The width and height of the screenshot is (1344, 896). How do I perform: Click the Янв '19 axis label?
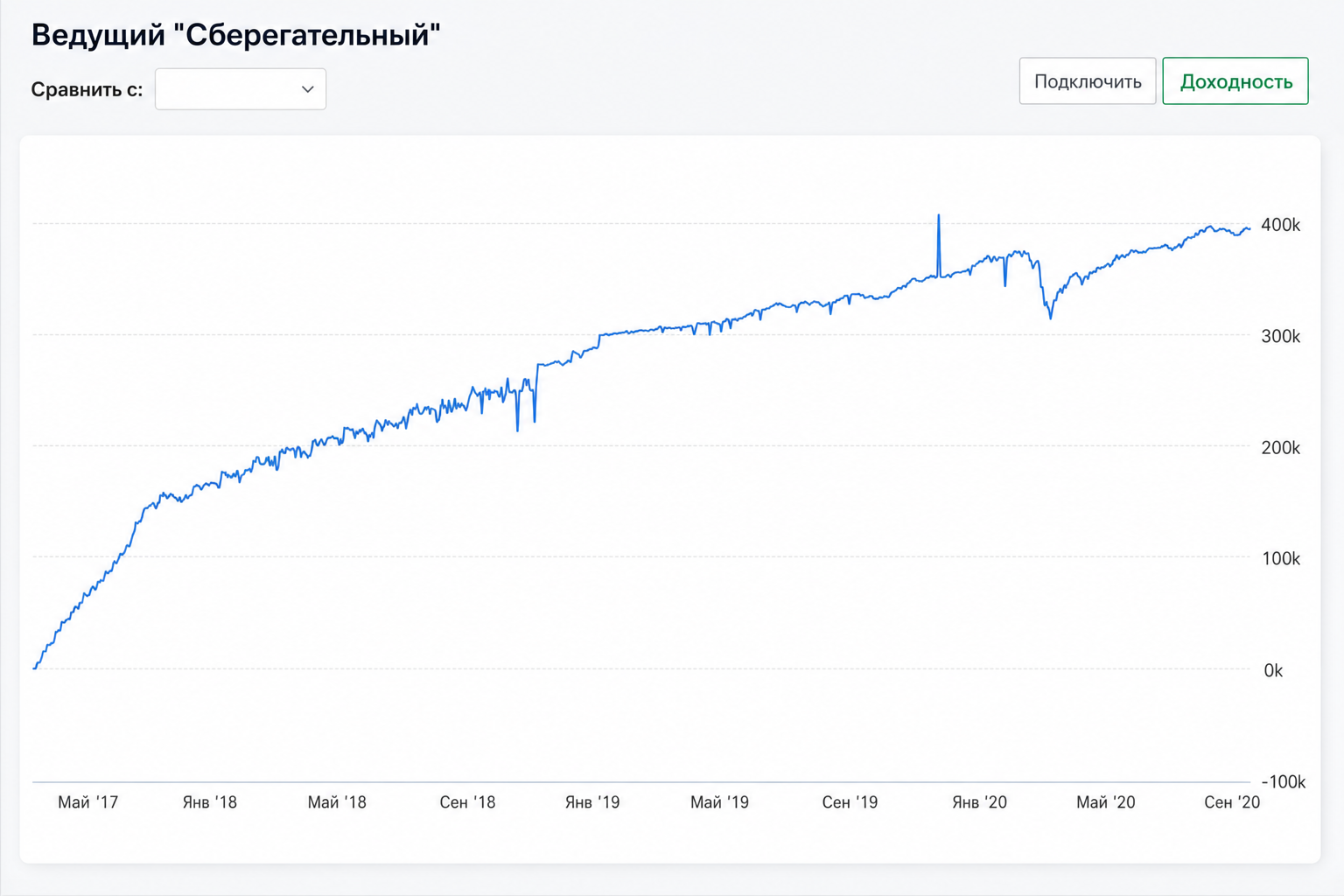click(592, 802)
